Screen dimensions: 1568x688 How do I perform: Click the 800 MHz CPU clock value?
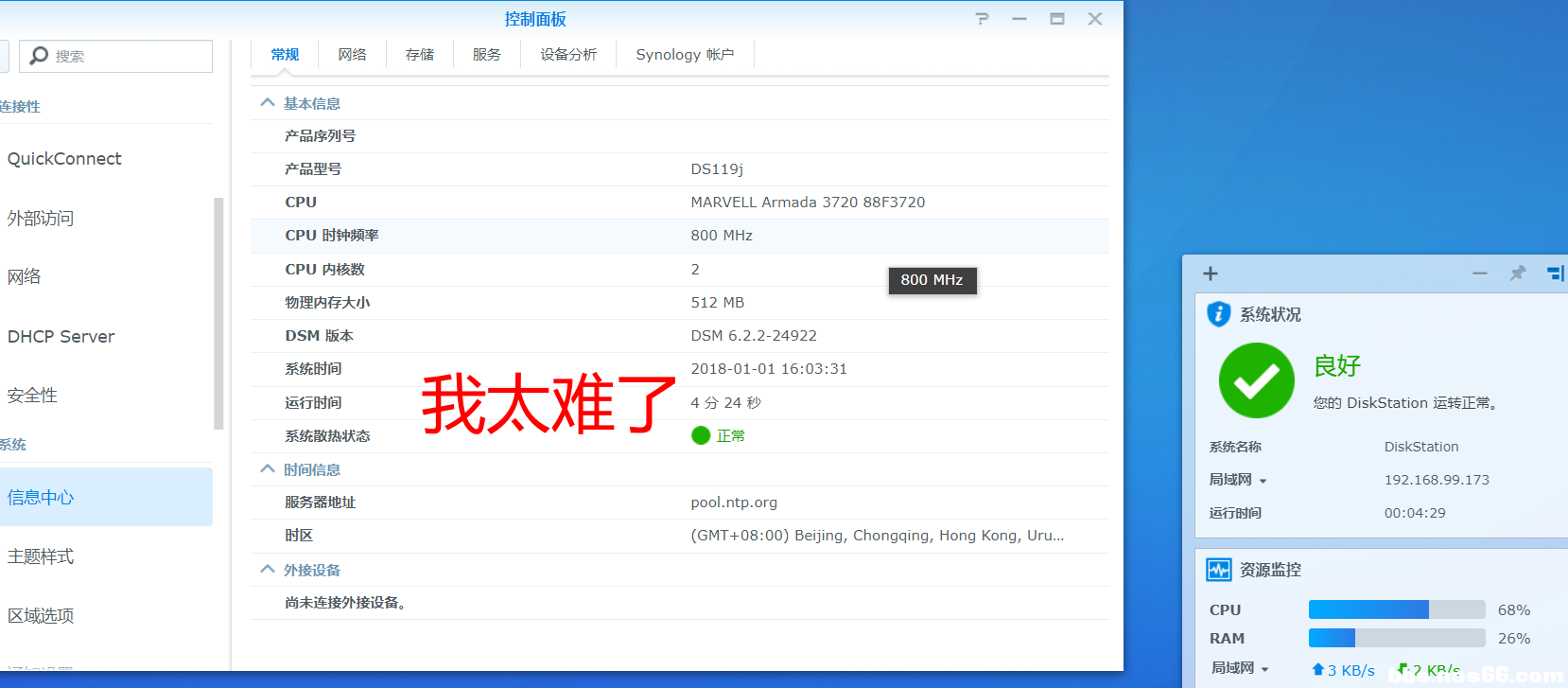[722, 236]
